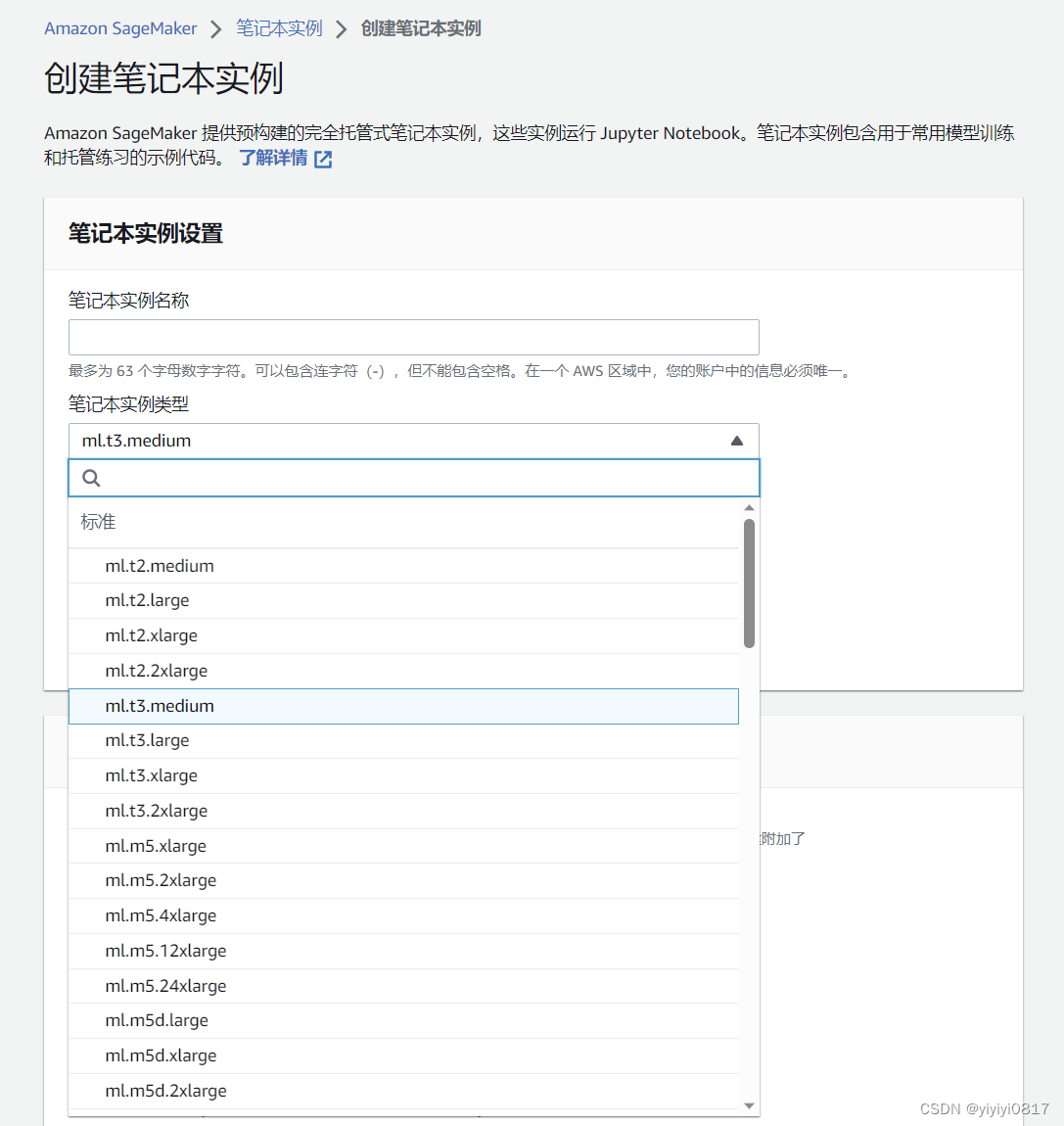Image resolution: width=1064 pixels, height=1126 pixels.
Task: Select ml.m5.xlarge instance type
Action: [x=403, y=846]
